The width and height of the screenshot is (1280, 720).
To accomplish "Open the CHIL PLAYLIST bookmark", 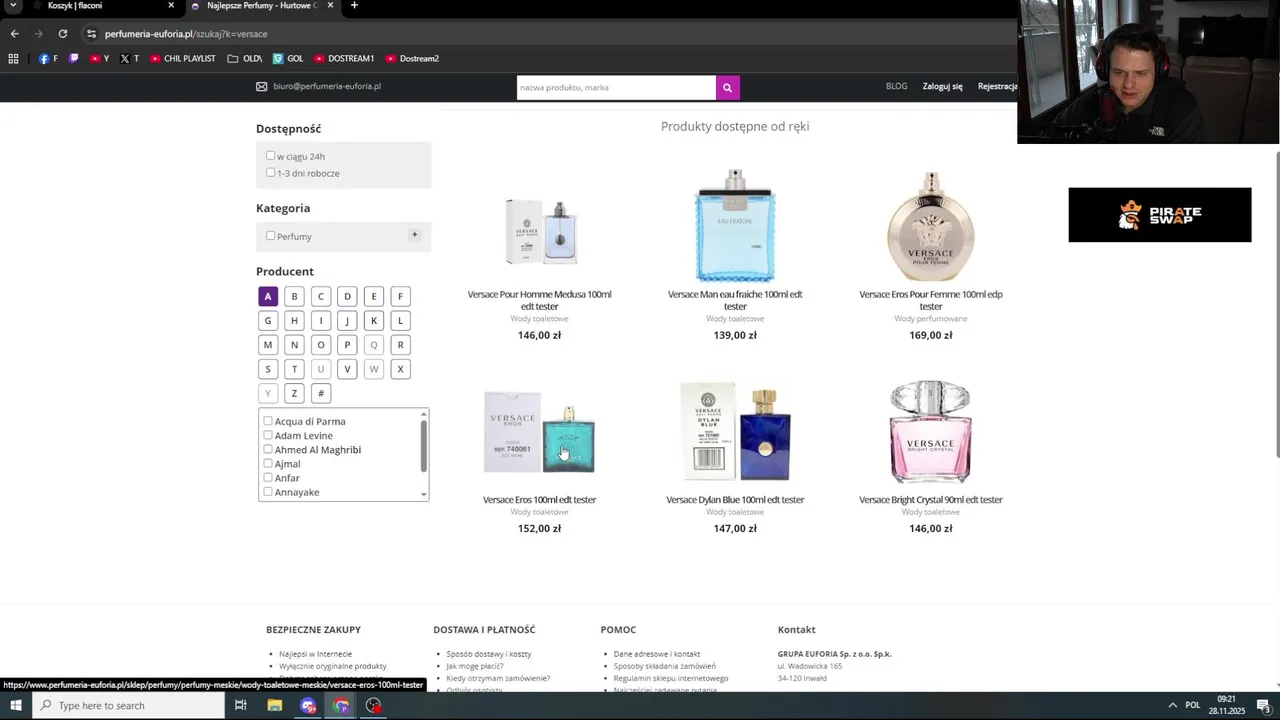I will point(183,59).
